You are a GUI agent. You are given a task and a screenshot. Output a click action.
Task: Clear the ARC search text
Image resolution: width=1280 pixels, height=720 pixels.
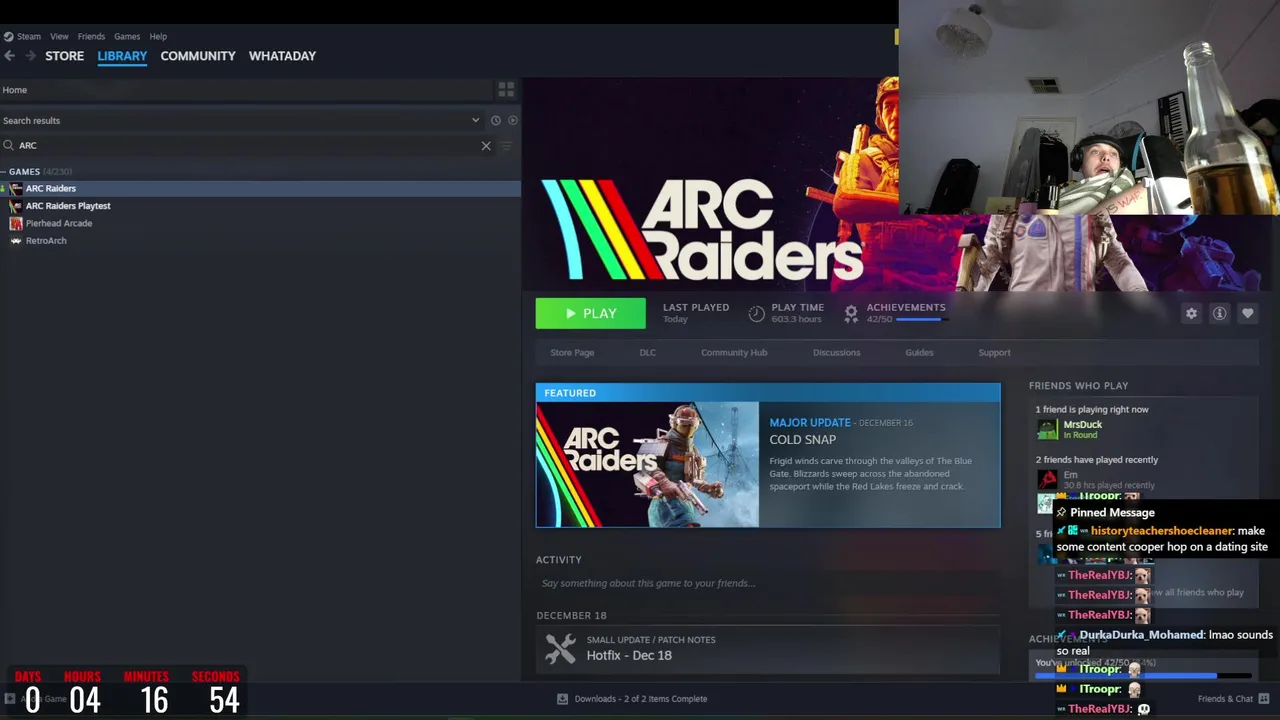tap(486, 146)
